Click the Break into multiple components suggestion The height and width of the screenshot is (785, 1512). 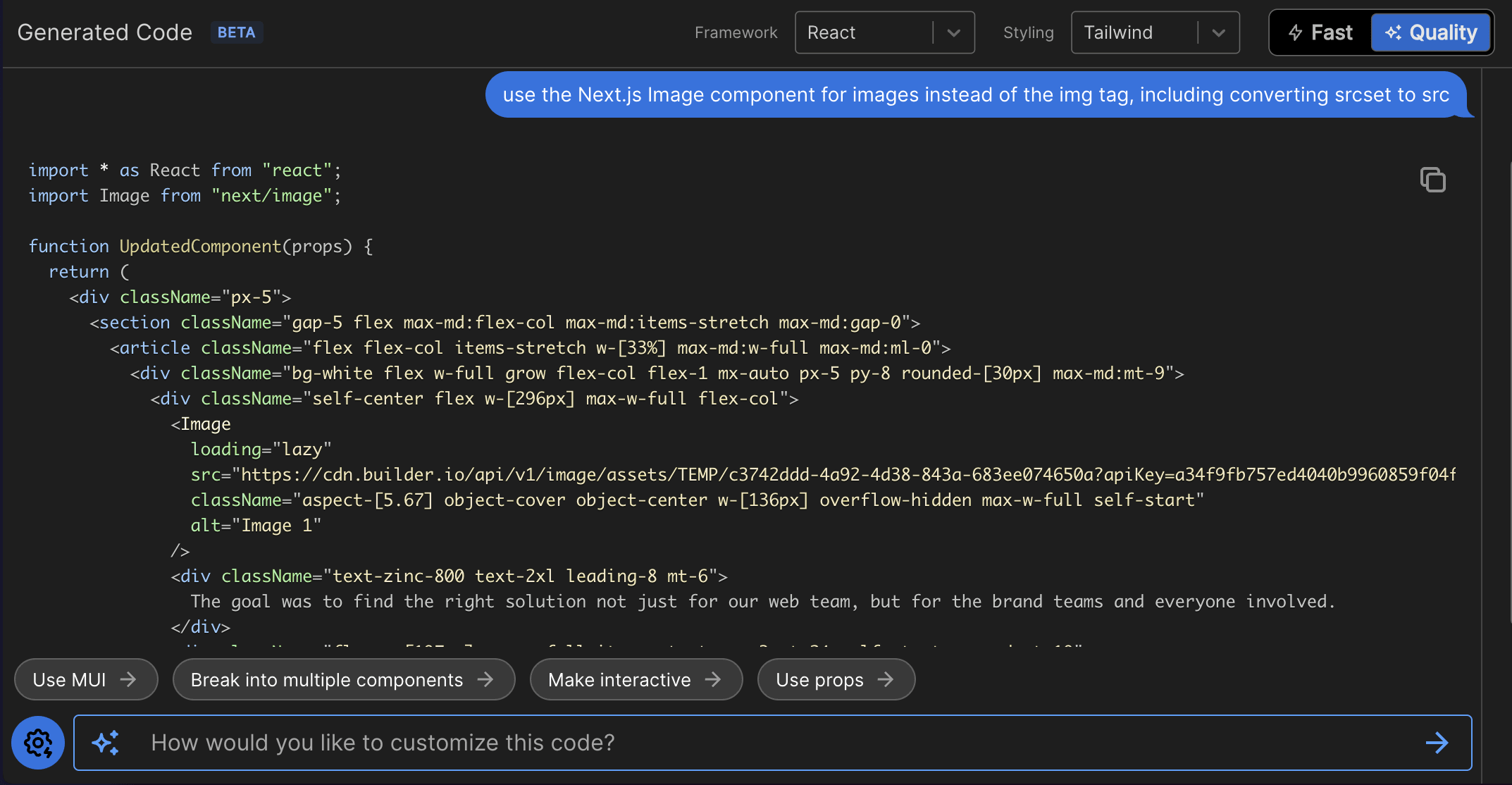coord(327,679)
